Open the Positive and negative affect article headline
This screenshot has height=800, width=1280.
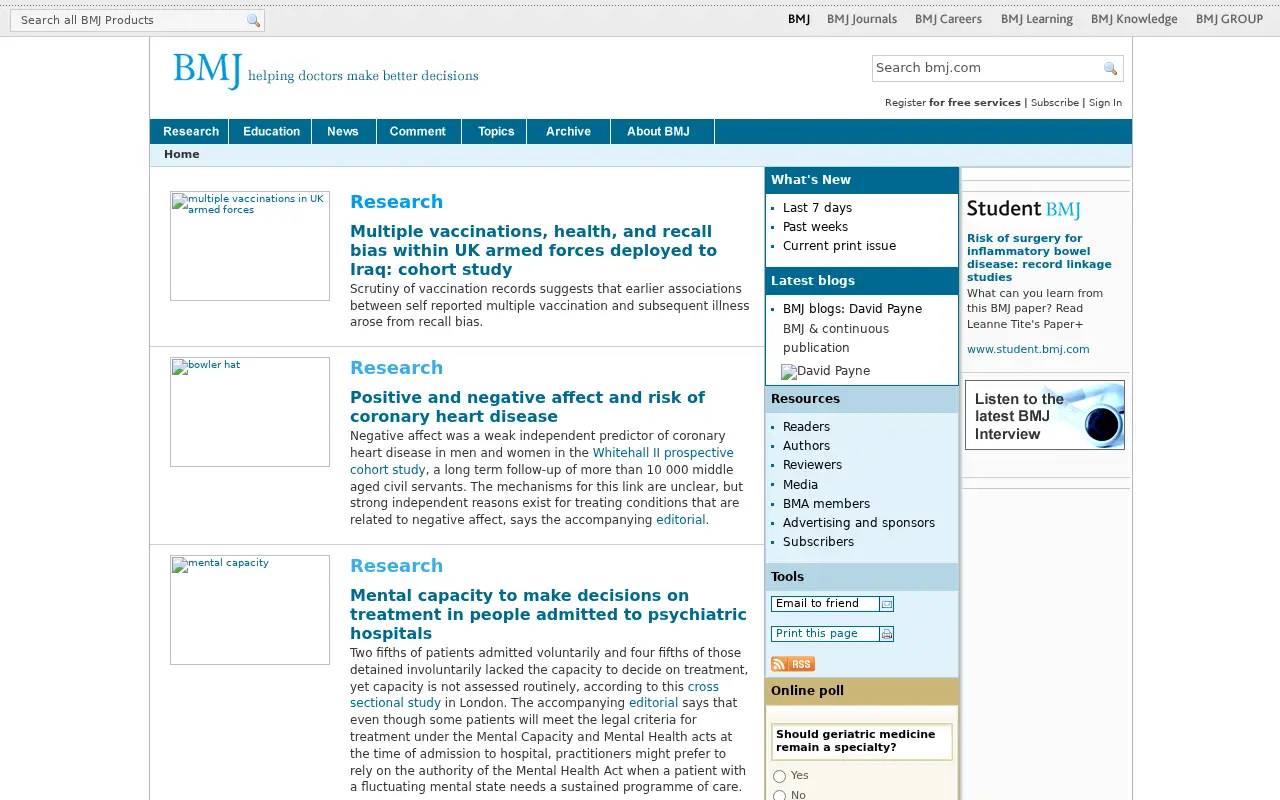[x=527, y=407]
